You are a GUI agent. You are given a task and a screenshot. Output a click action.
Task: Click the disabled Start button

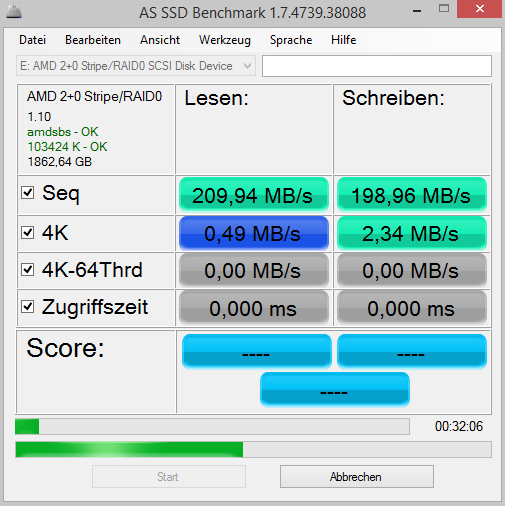coord(169,477)
